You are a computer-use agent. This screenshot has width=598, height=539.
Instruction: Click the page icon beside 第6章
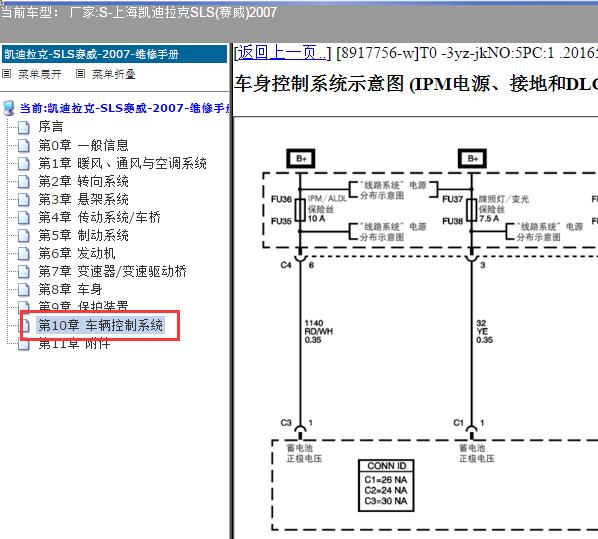coord(24,254)
